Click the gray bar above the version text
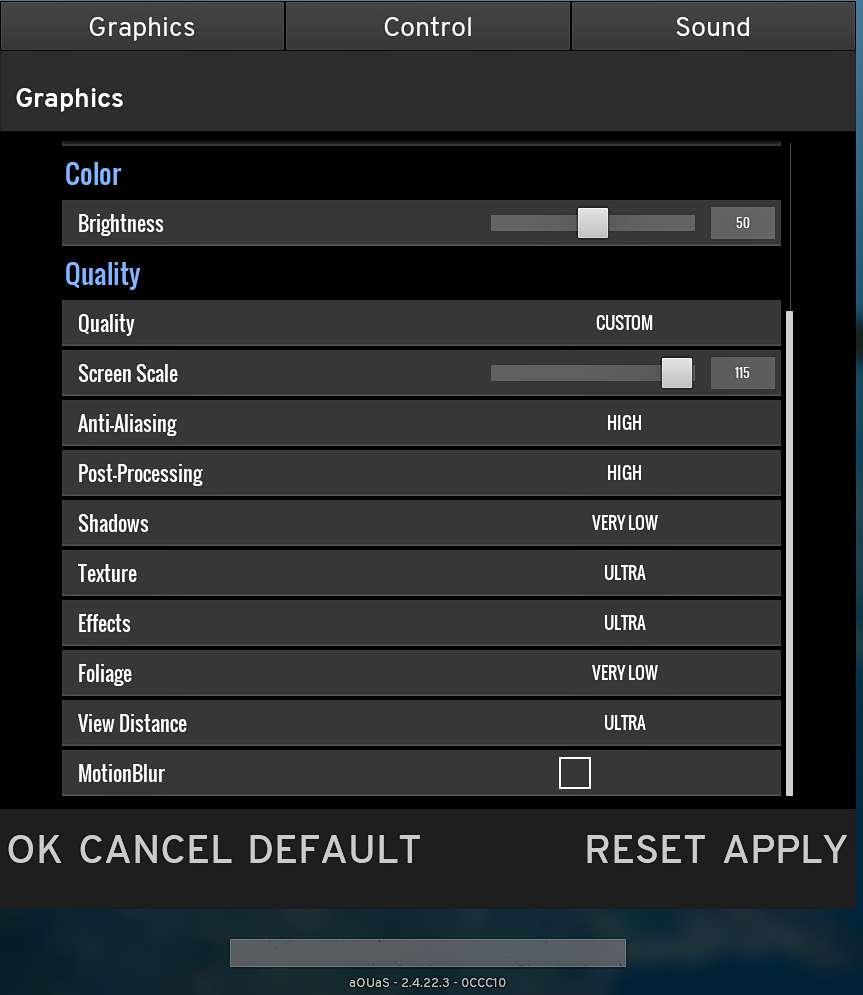The image size is (863, 995). pyautogui.click(x=428, y=953)
